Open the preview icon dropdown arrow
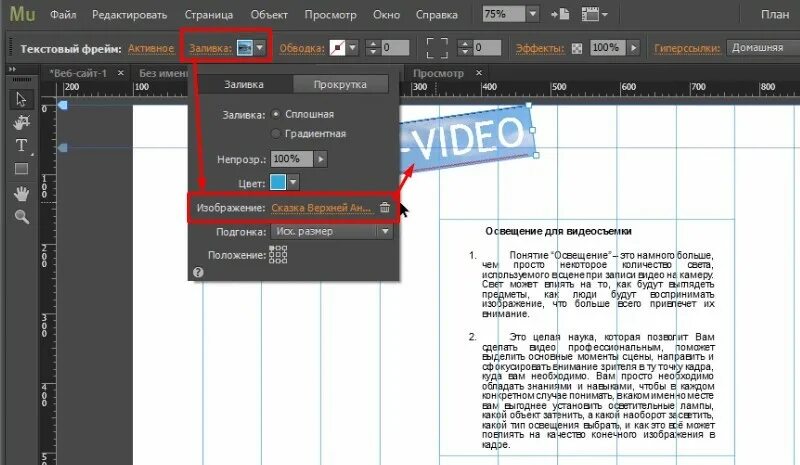This screenshot has width=800, height=465. coord(605,15)
